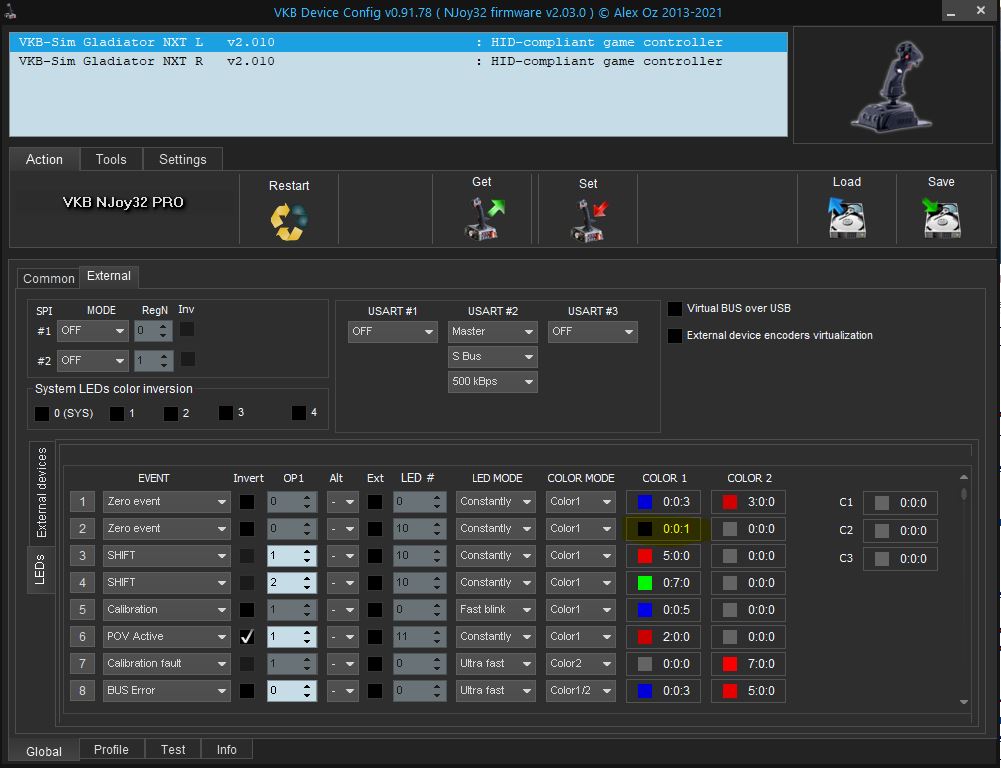
Task: Click the C3 custom color swatch
Action: (x=882, y=559)
